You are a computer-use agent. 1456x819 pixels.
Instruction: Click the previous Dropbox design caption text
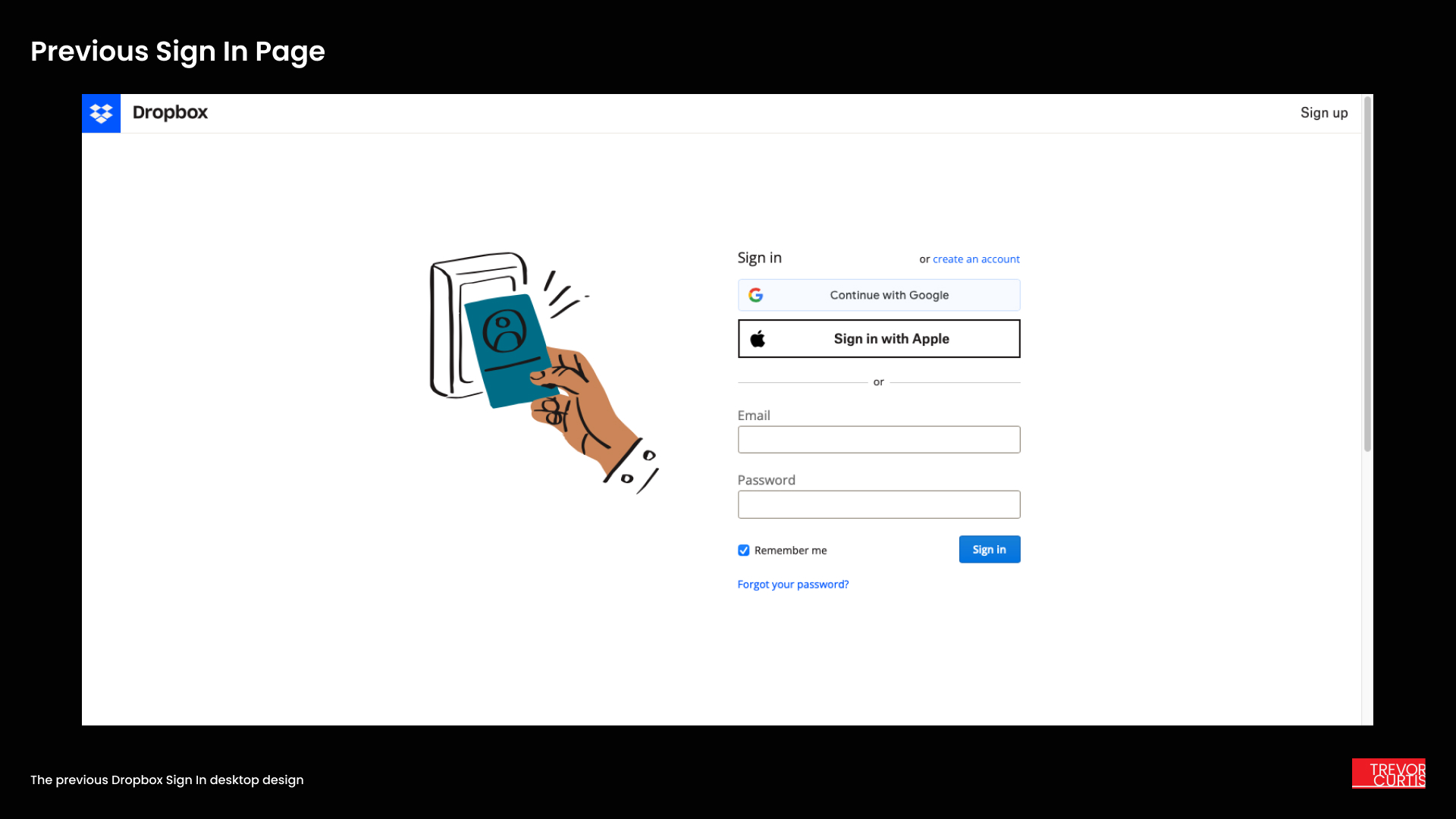[167, 780]
